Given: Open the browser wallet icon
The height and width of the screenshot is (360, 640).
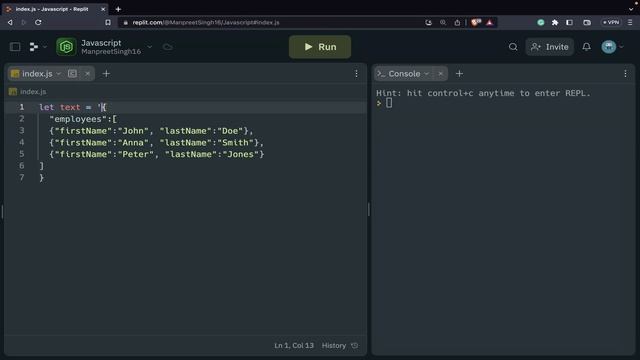Looking at the screenshot, I should (x=587, y=22).
